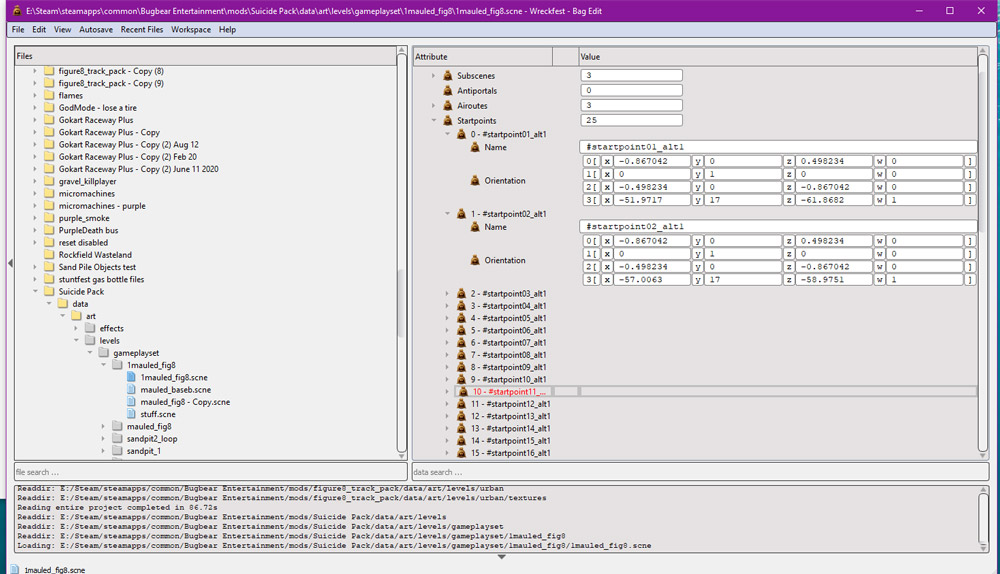This screenshot has width=1000, height=574.
Task: Collapse the Startpoints node
Action: 434,120
